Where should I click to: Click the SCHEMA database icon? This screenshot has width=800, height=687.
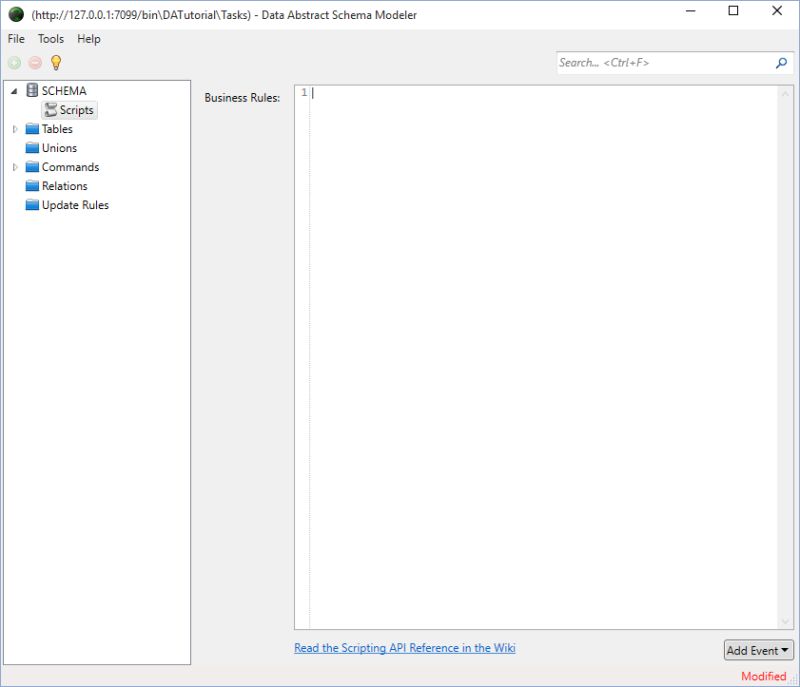[x=32, y=90]
